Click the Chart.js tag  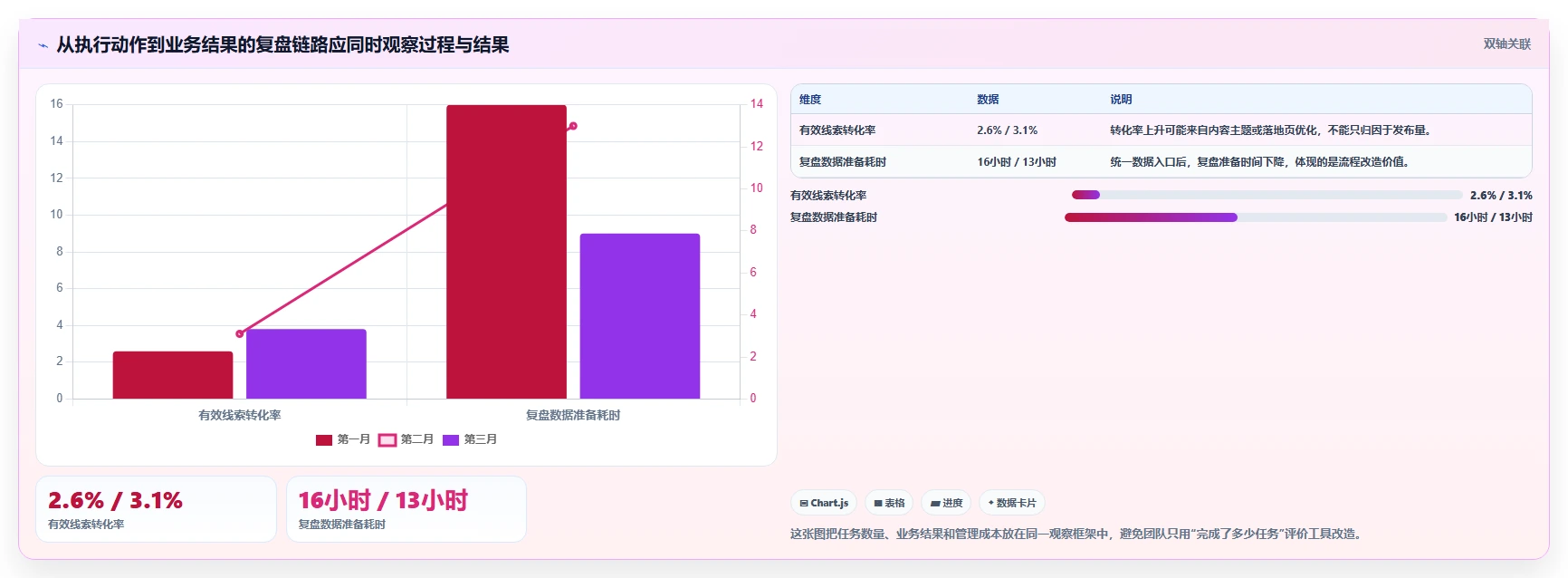pyautogui.click(x=824, y=503)
